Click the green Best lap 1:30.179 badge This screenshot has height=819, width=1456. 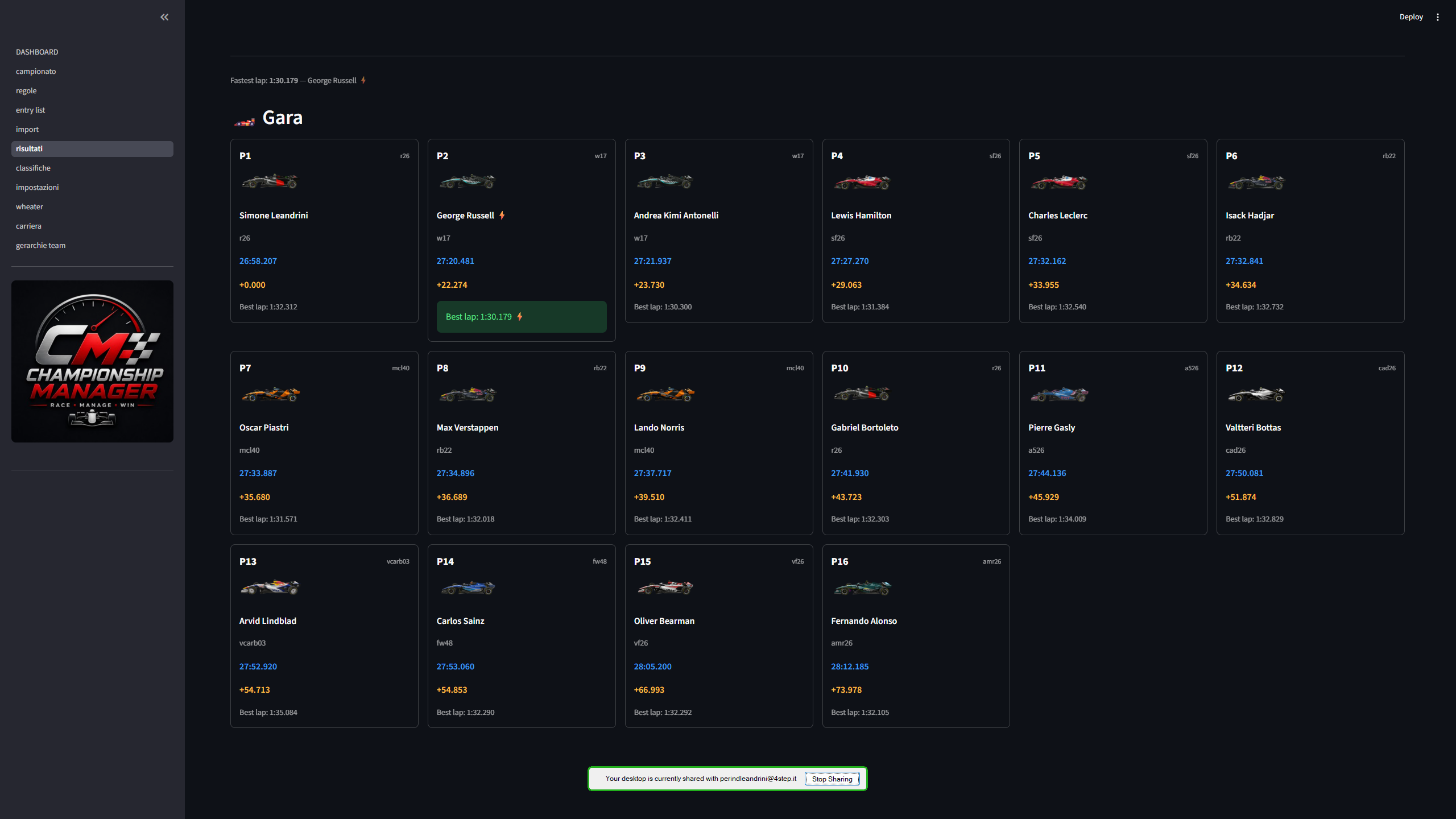tap(522, 317)
